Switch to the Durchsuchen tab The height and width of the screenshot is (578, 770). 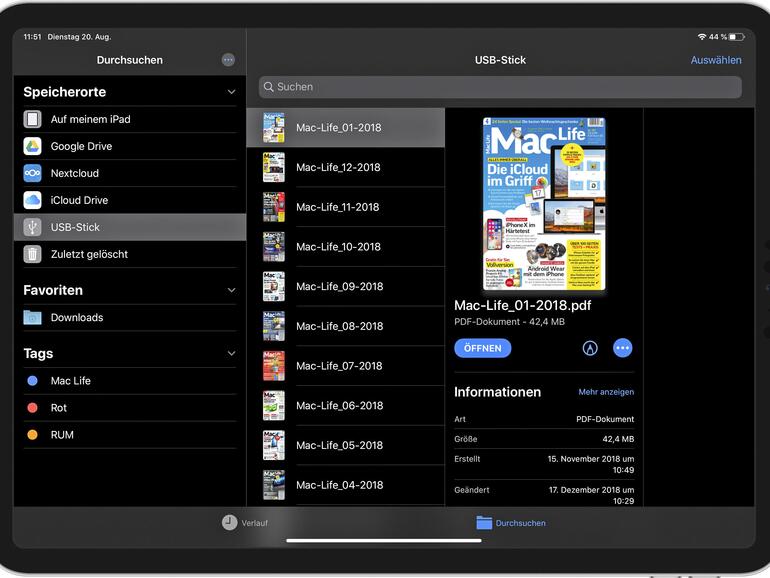point(511,523)
